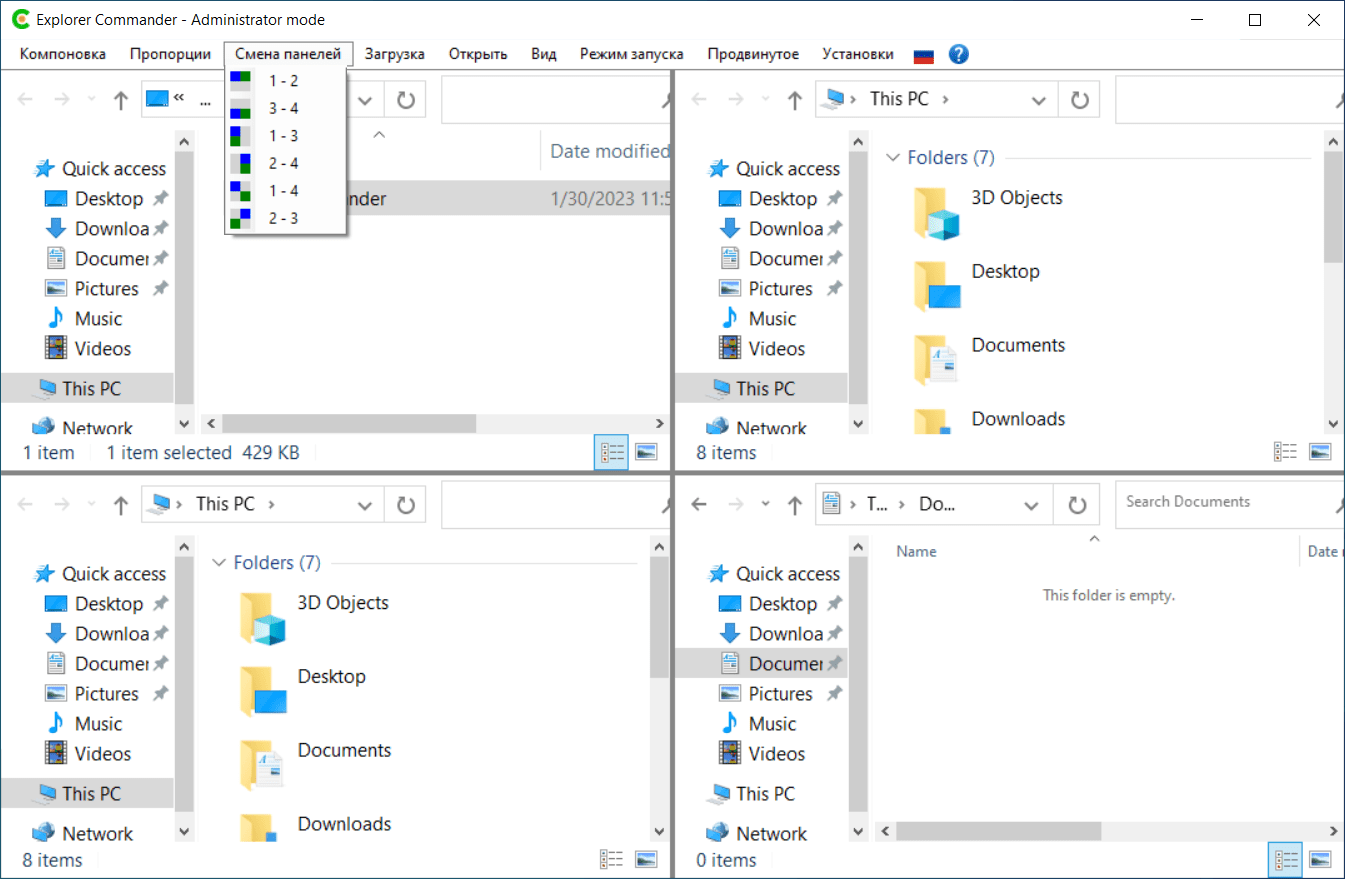Refresh the top-right pane
The image size is (1345, 879).
1079,100
